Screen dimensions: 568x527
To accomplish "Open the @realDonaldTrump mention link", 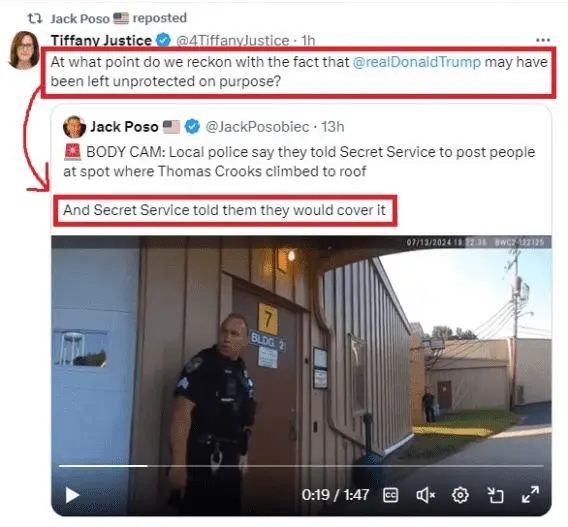I will coord(417,62).
